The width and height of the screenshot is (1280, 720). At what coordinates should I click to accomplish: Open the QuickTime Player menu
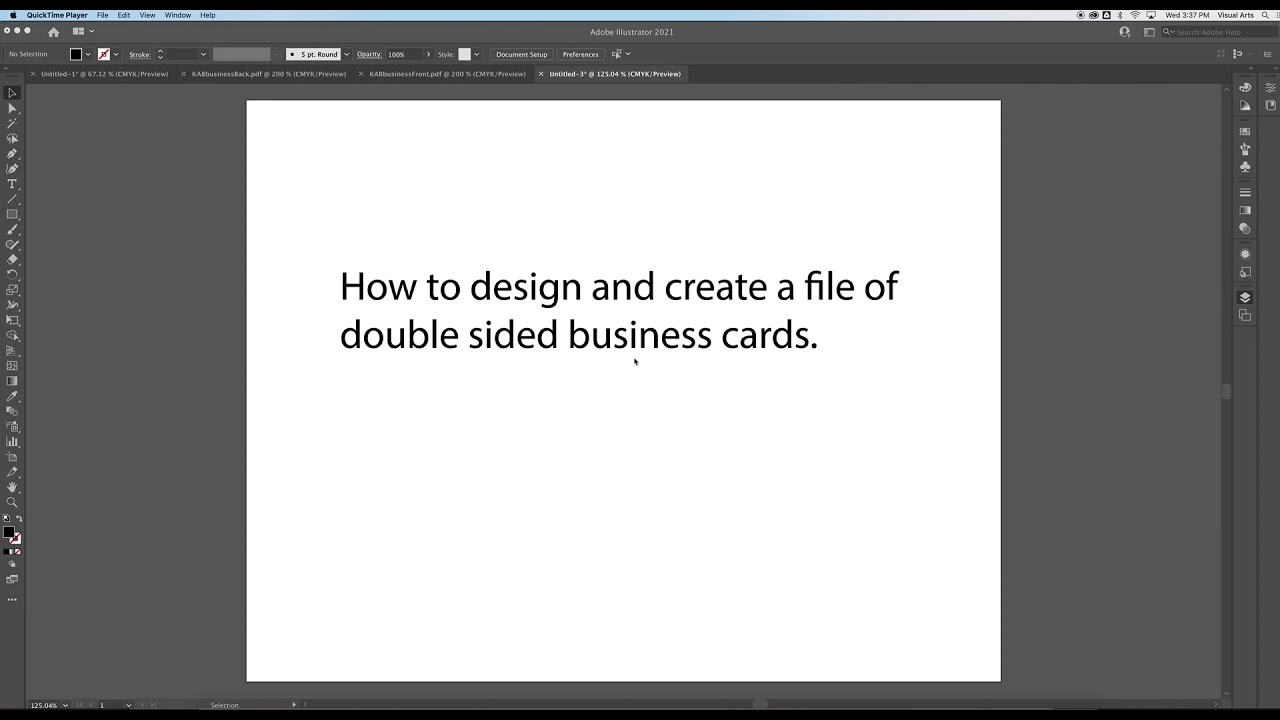(57, 15)
